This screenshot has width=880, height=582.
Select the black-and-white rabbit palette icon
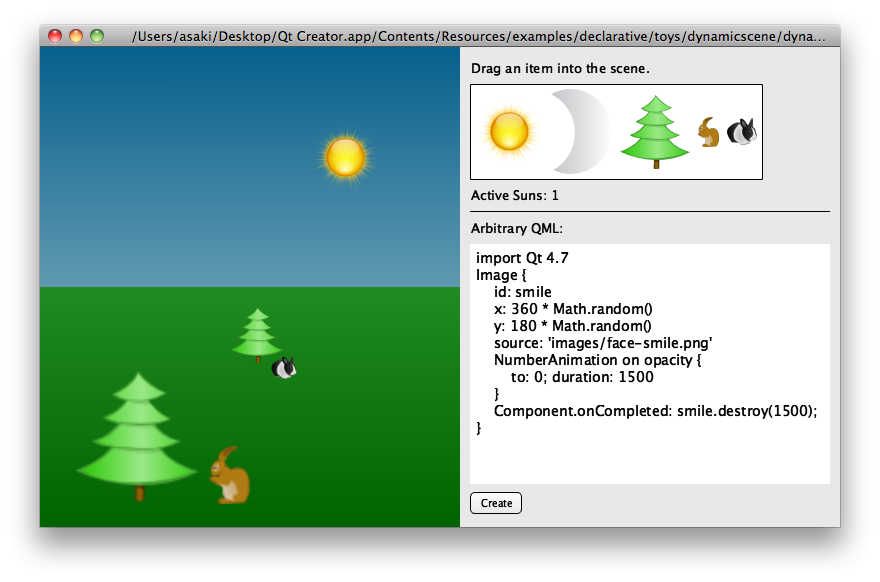(x=741, y=132)
